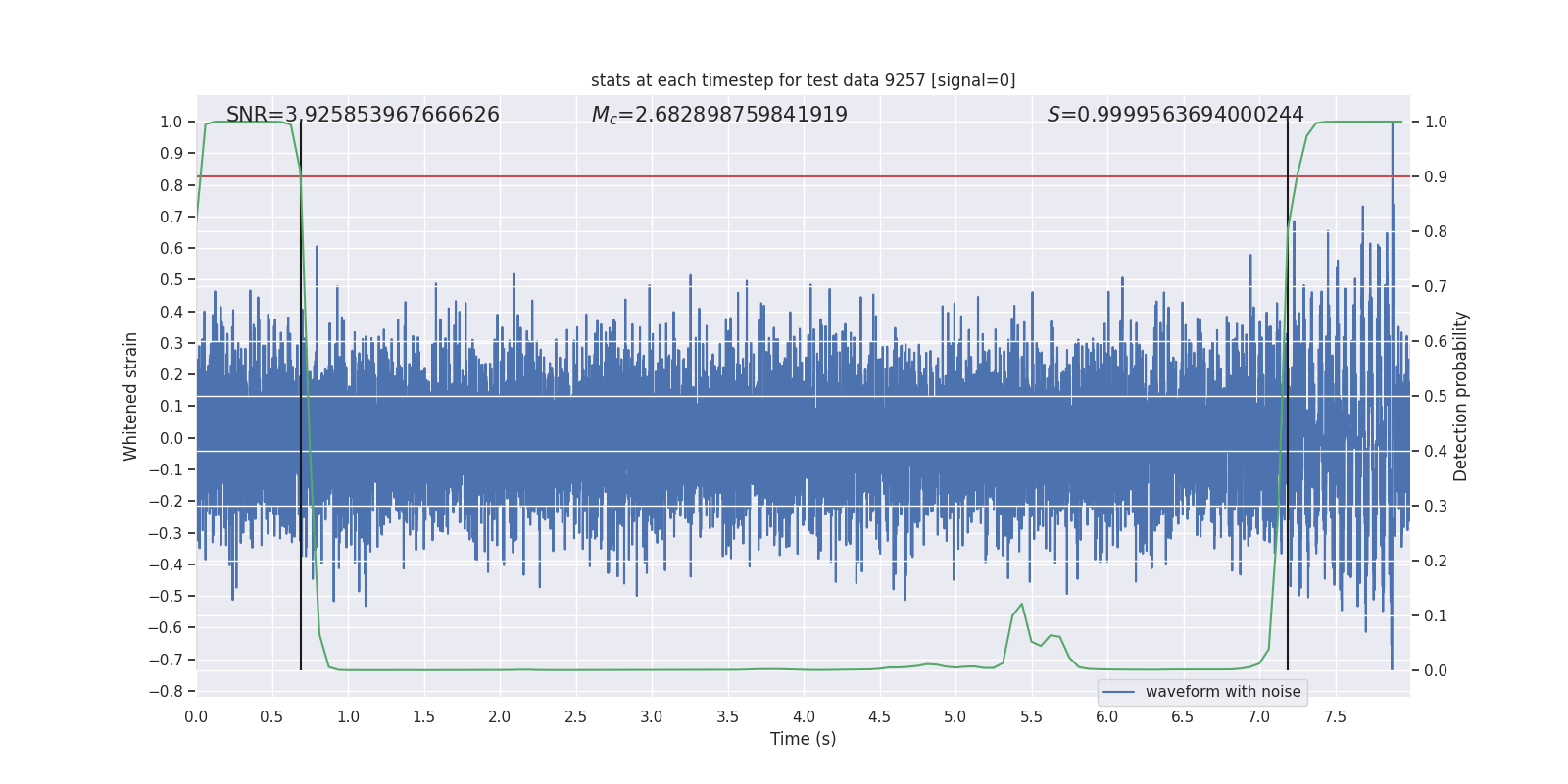Click the 6.0 tick on the Time axis
The width and height of the screenshot is (1568, 784).
click(1107, 716)
